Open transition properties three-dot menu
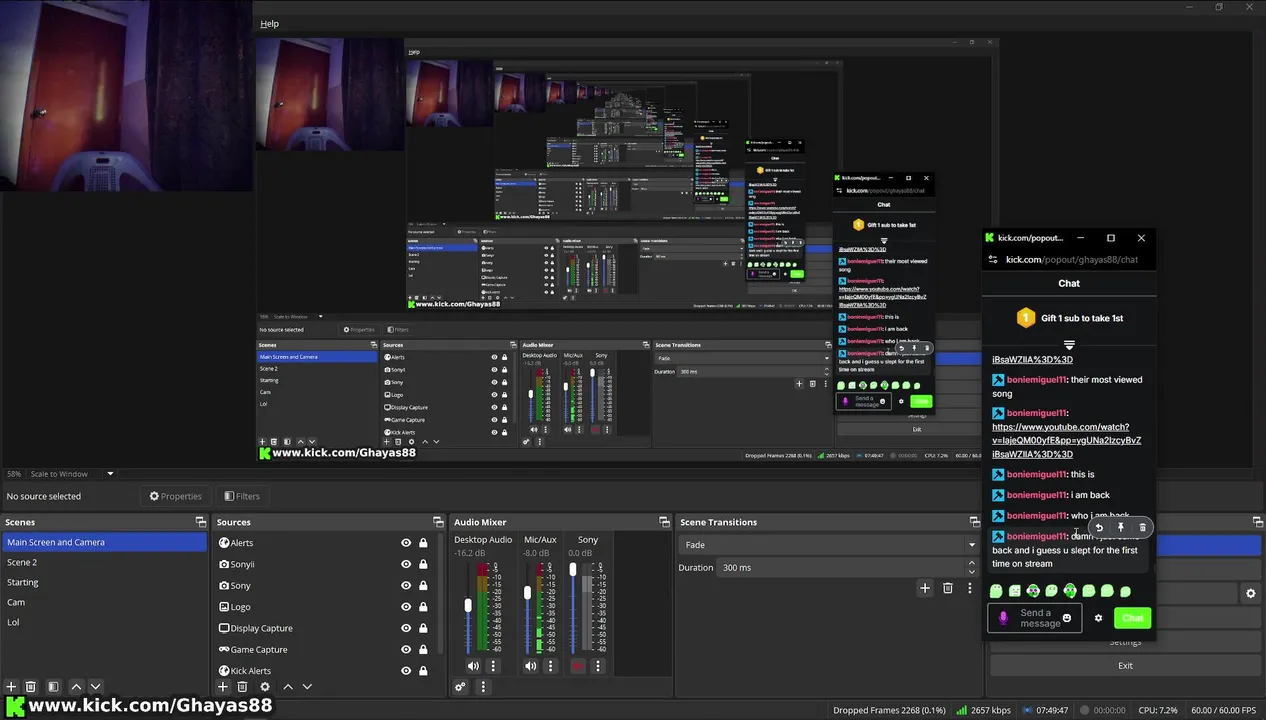 (x=969, y=588)
